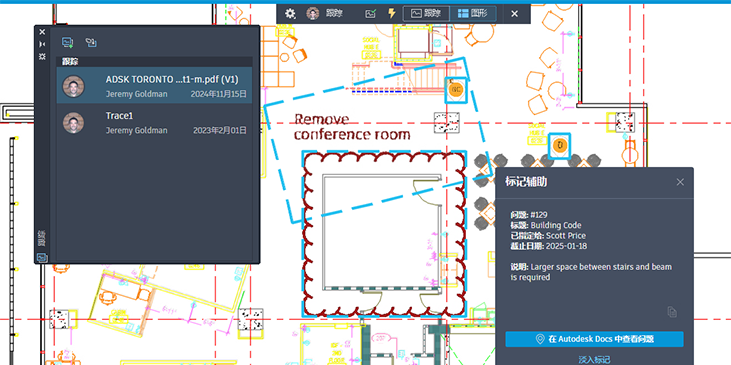Click the traces palette icon at strip bottom
This screenshot has width=731, height=365.
42,257
